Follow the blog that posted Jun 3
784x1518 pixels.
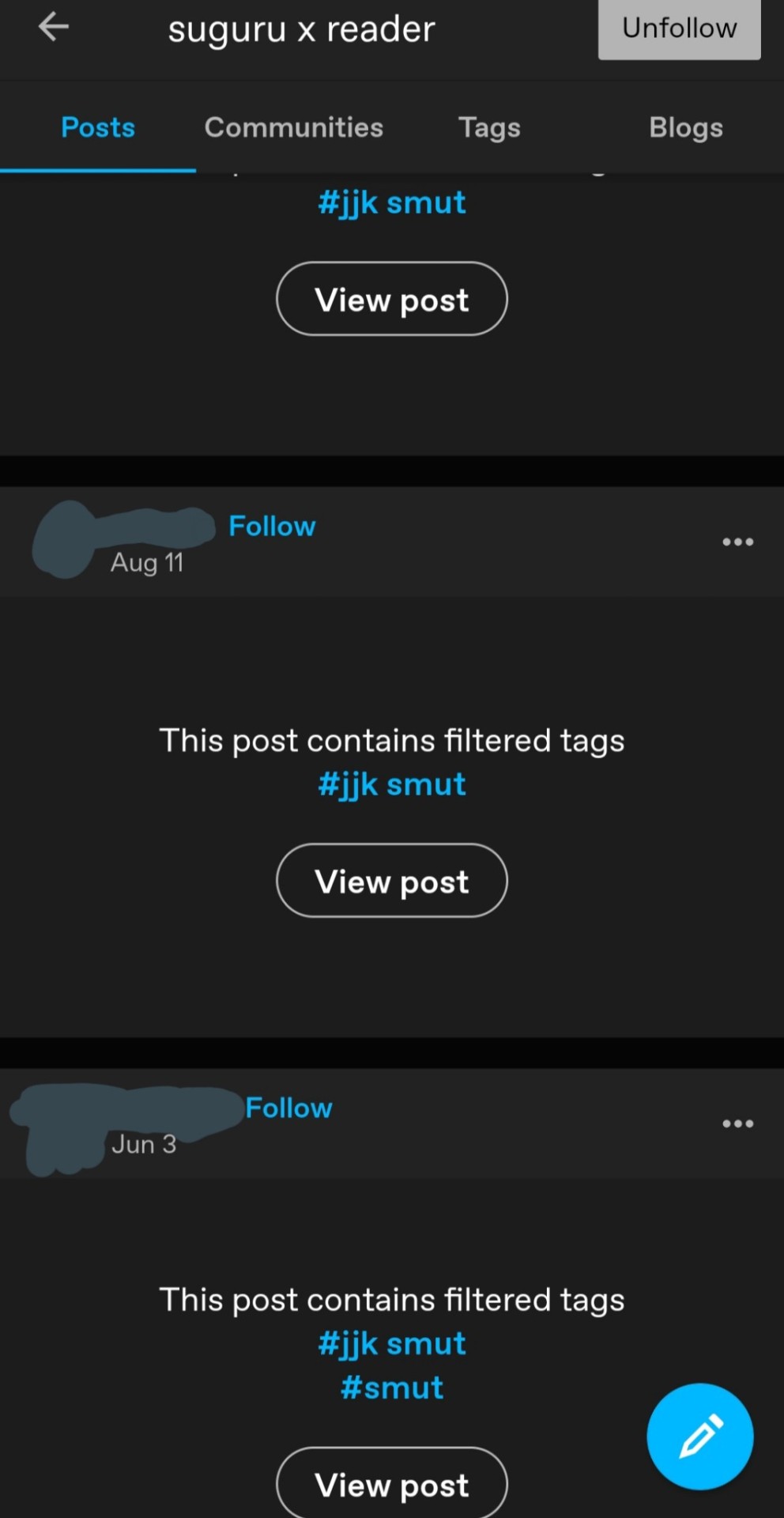click(288, 1108)
